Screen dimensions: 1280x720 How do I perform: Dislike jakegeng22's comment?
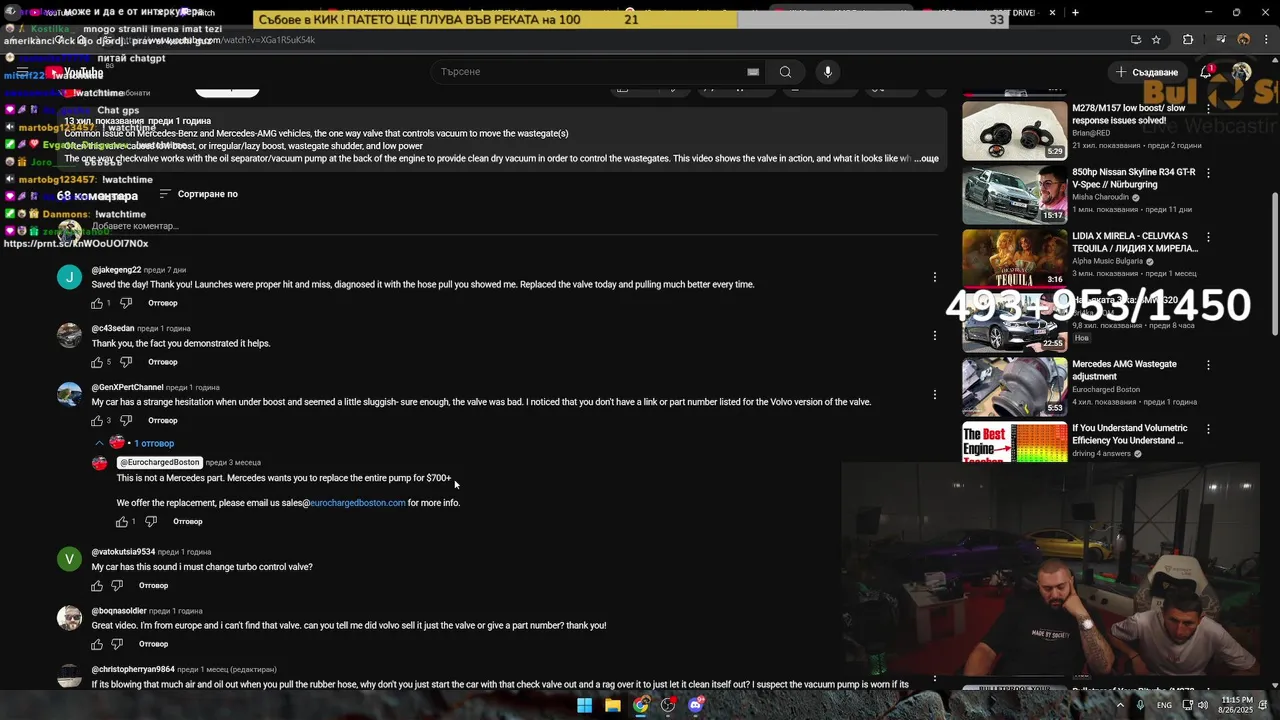click(x=126, y=303)
